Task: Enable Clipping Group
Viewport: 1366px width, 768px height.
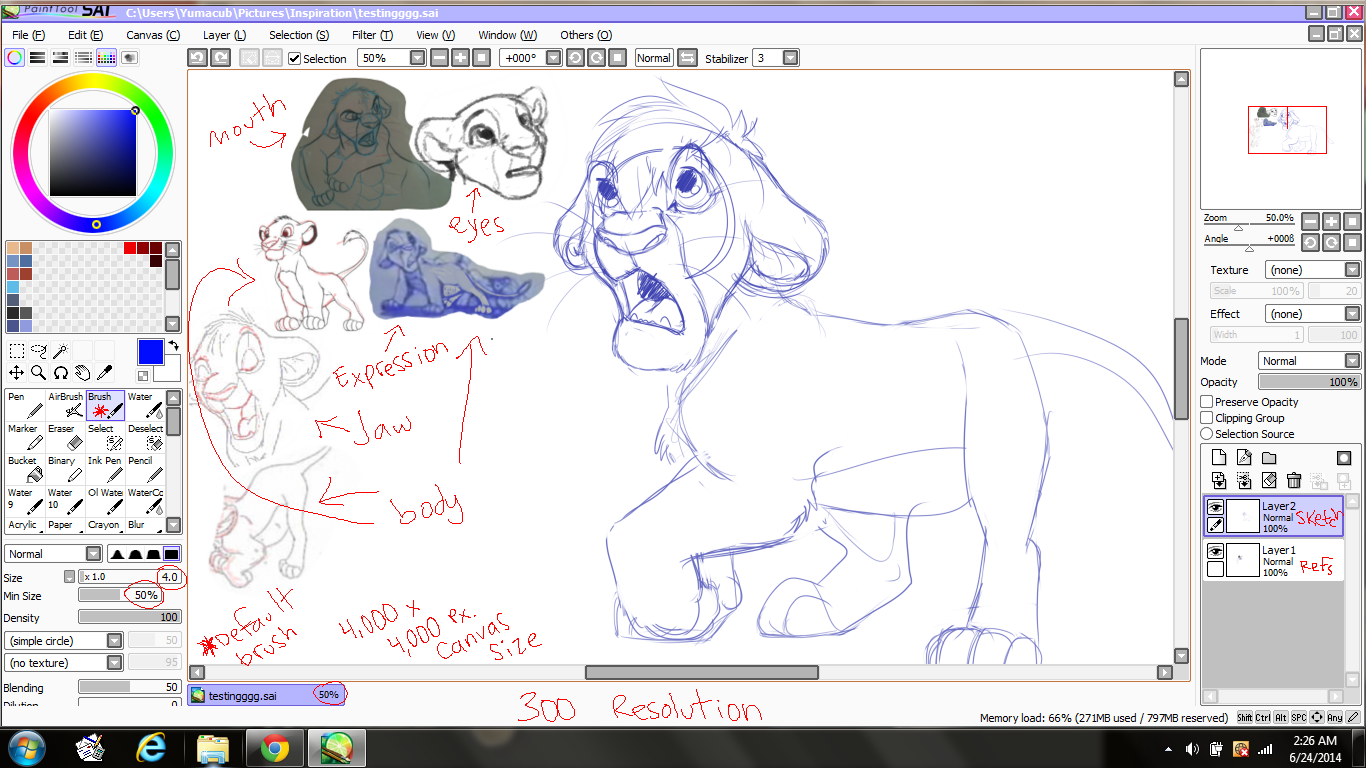Action: (x=1207, y=418)
